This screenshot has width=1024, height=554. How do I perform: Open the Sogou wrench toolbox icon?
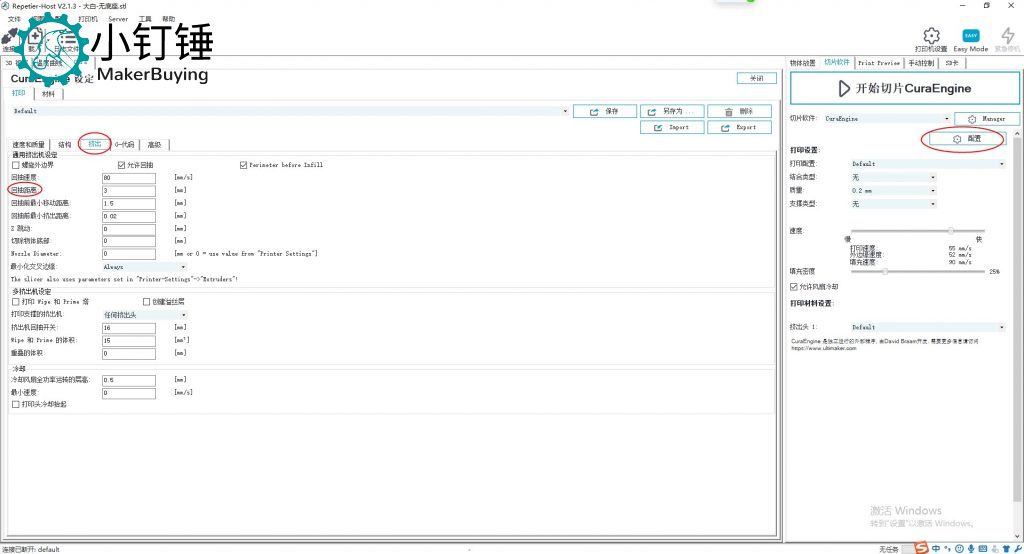[1017, 549]
